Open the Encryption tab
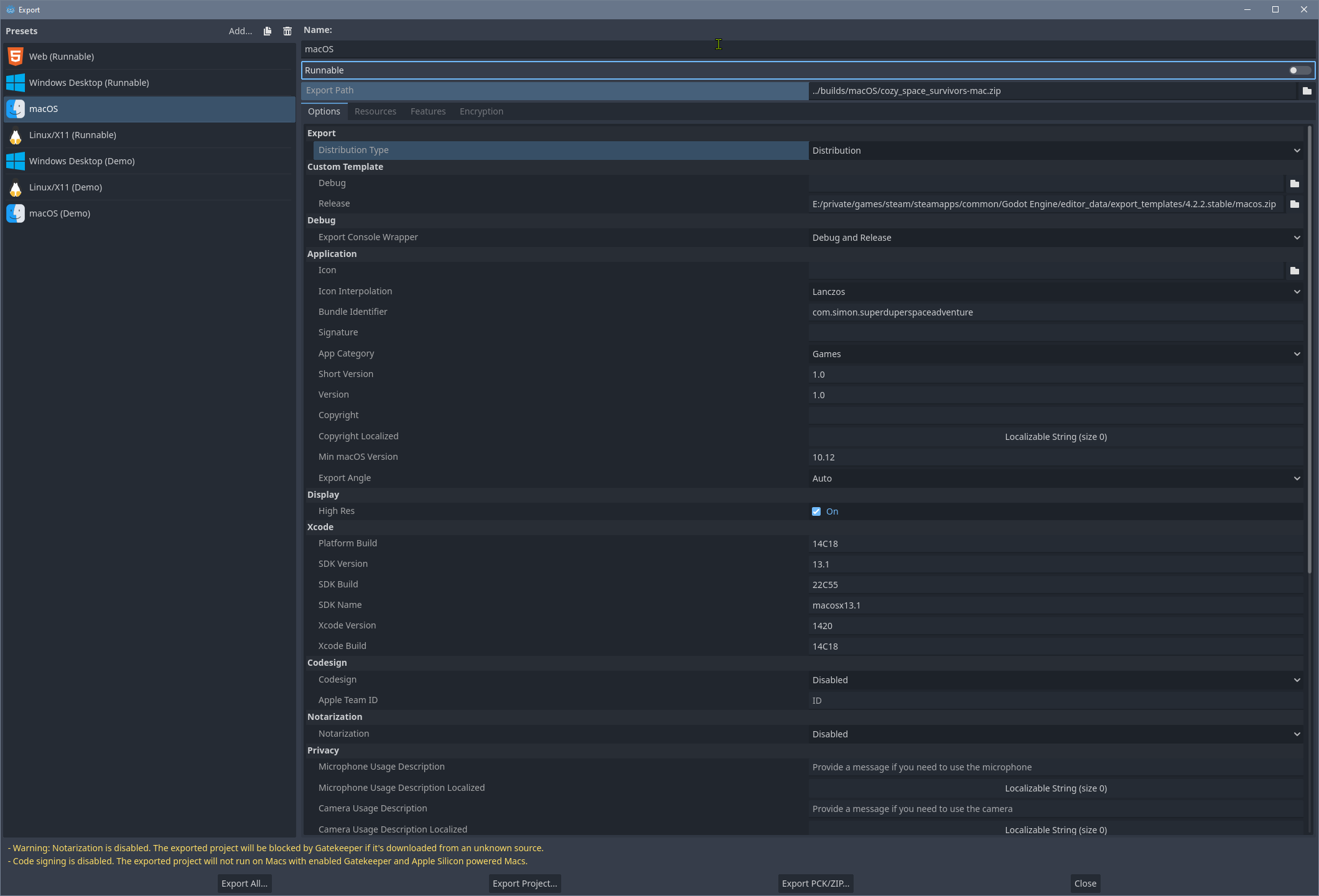Image resolution: width=1319 pixels, height=896 pixels. (x=481, y=111)
